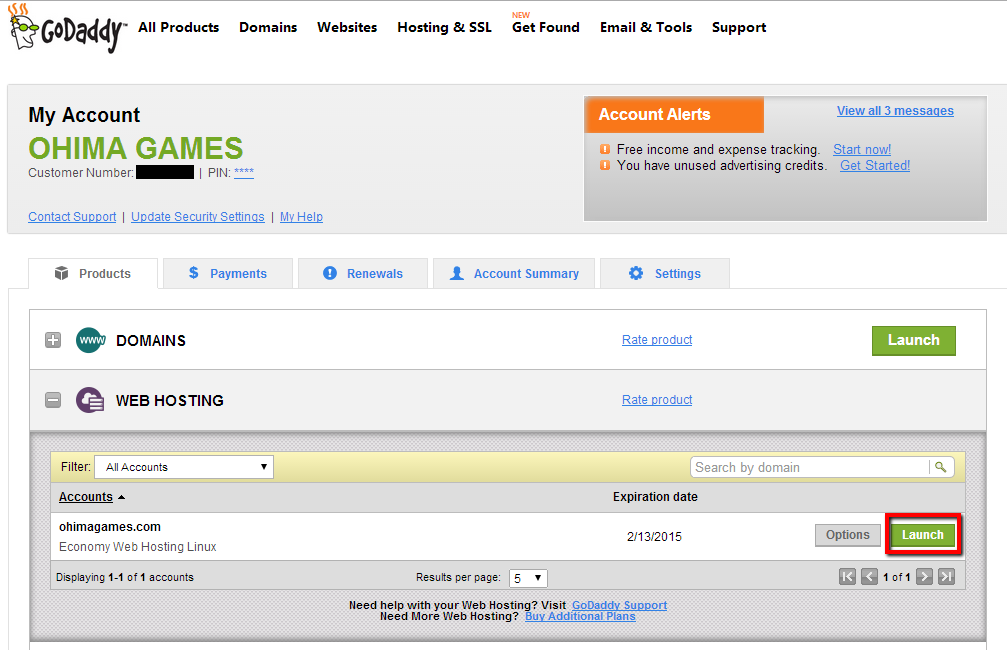Image resolution: width=1007 pixels, height=650 pixels.
Task: Click the OHIMA GAMES account name
Action: coord(136,148)
